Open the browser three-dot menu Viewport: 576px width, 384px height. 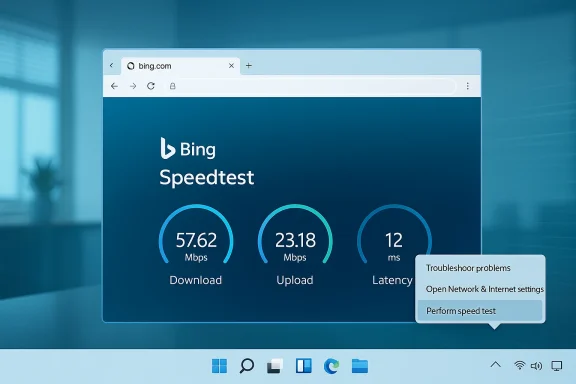(468, 86)
